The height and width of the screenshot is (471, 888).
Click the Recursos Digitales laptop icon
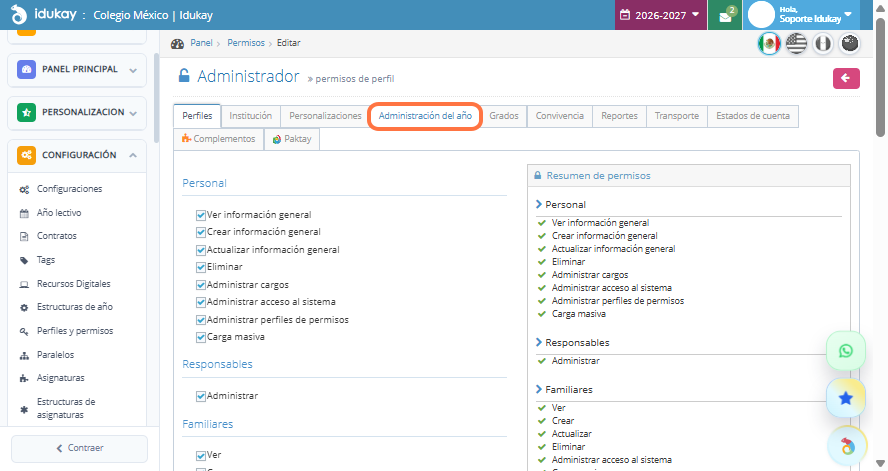[x=24, y=284]
